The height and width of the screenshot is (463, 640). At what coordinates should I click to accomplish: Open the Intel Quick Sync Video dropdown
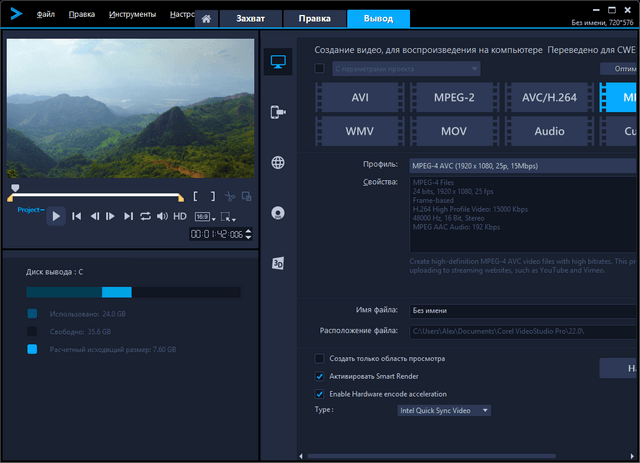point(443,410)
